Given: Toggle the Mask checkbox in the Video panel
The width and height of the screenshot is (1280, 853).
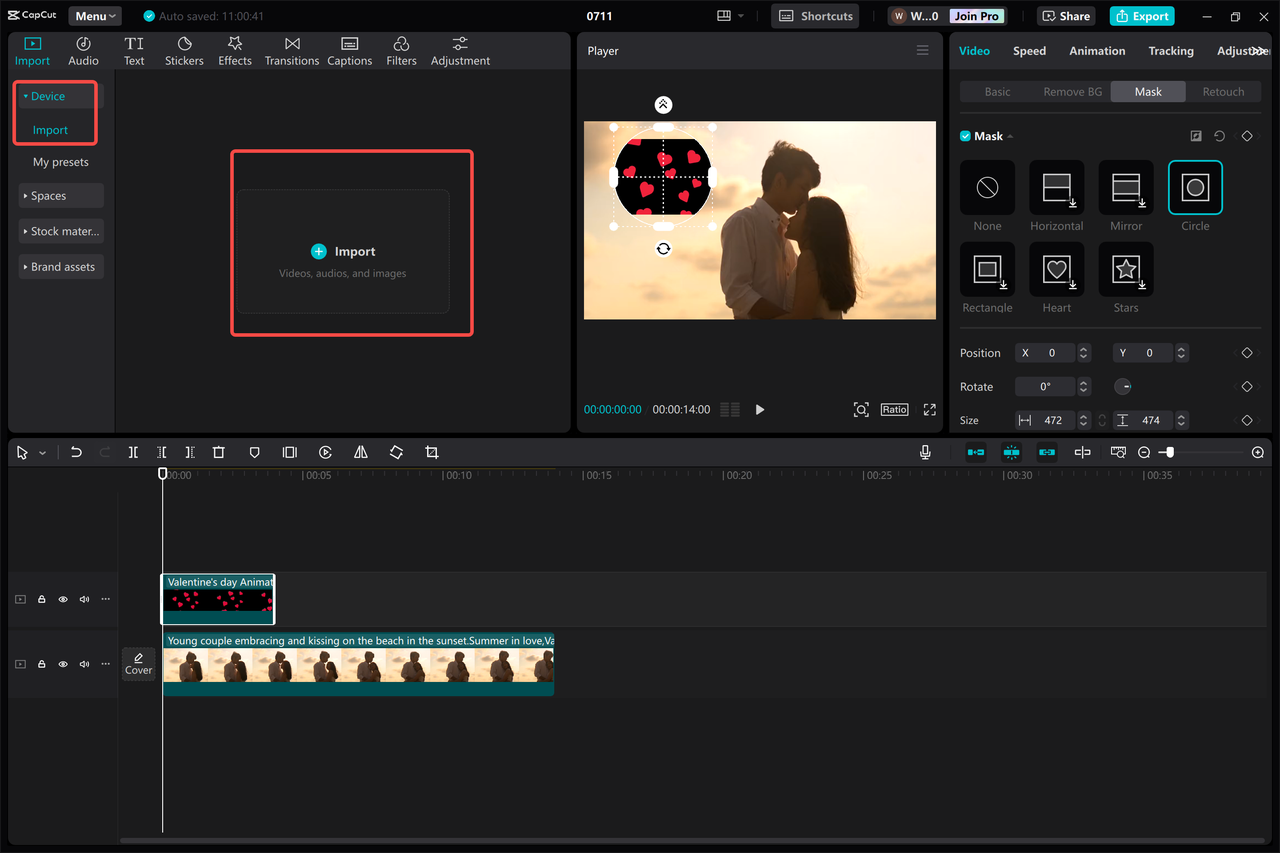Looking at the screenshot, I should click(965, 135).
